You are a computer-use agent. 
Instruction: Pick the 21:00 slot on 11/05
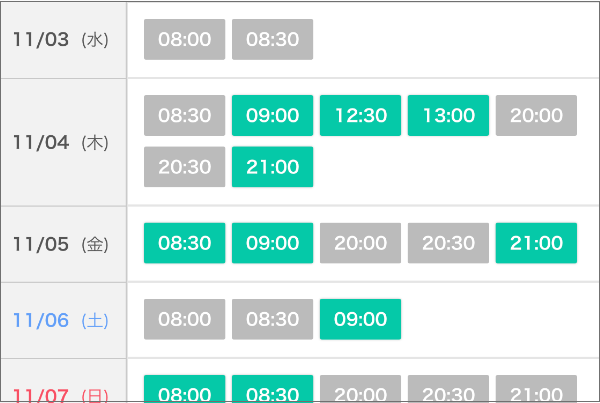[536, 243]
